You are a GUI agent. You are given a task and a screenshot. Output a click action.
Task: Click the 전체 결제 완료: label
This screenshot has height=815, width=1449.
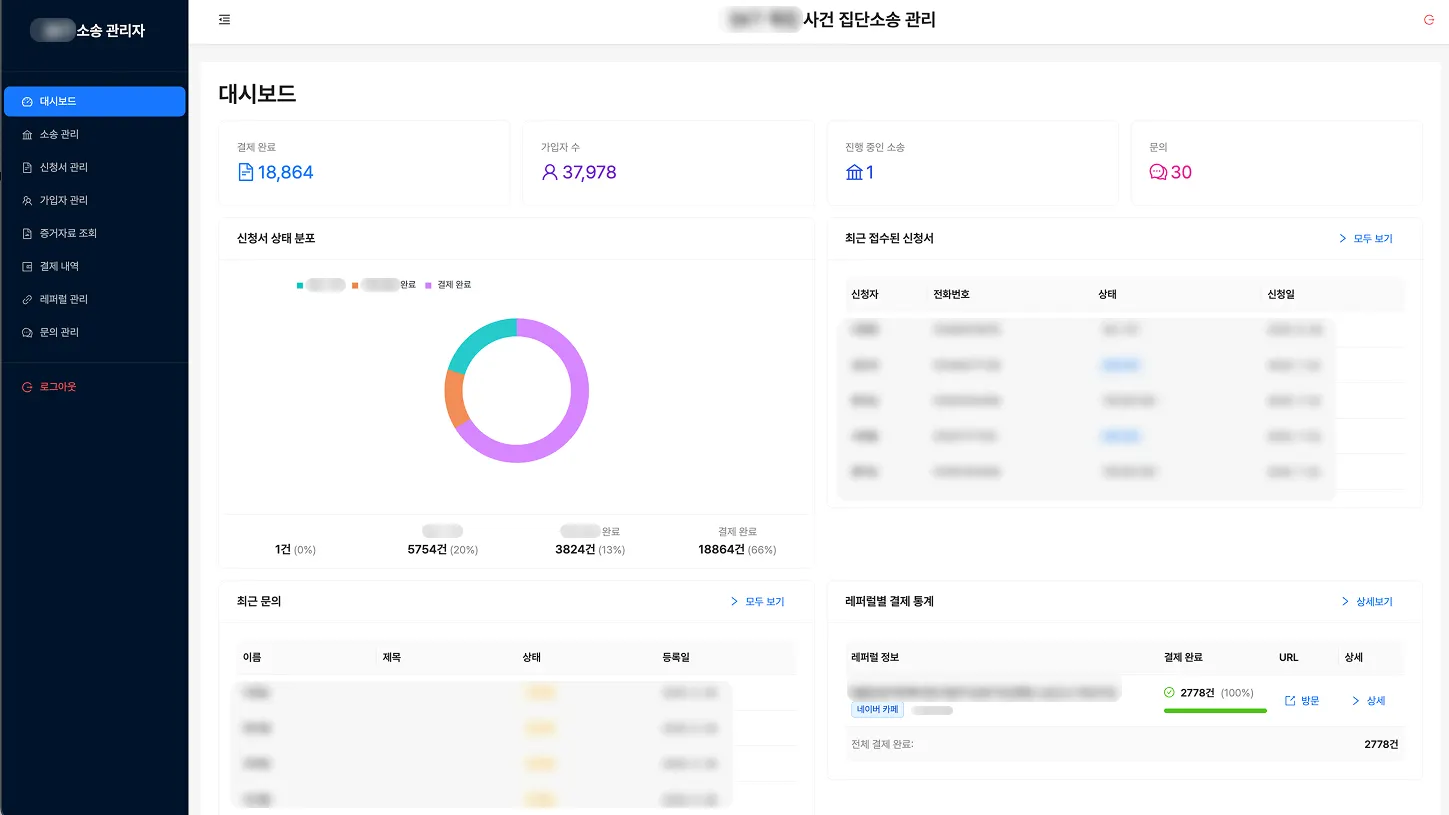pos(882,744)
